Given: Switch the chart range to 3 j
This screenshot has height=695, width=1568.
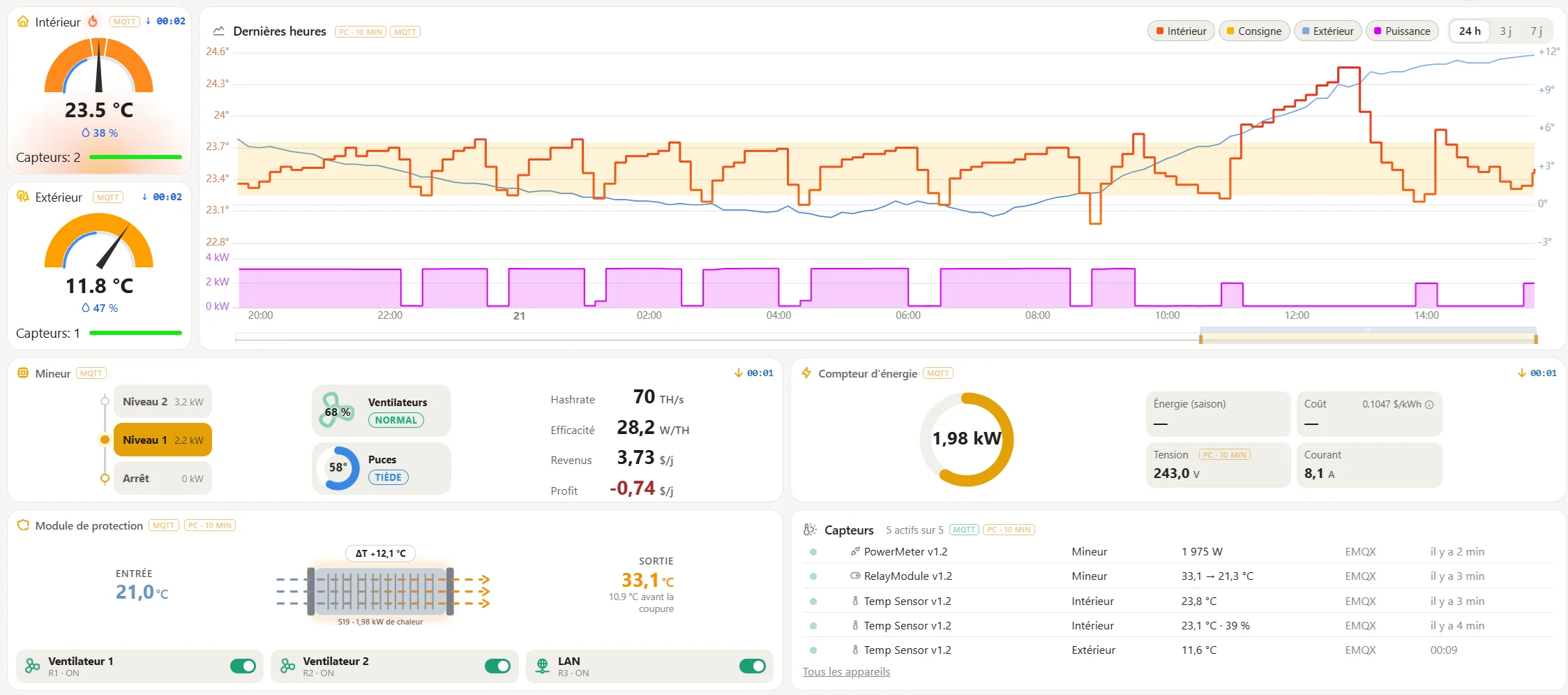Looking at the screenshot, I should (x=1506, y=31).
